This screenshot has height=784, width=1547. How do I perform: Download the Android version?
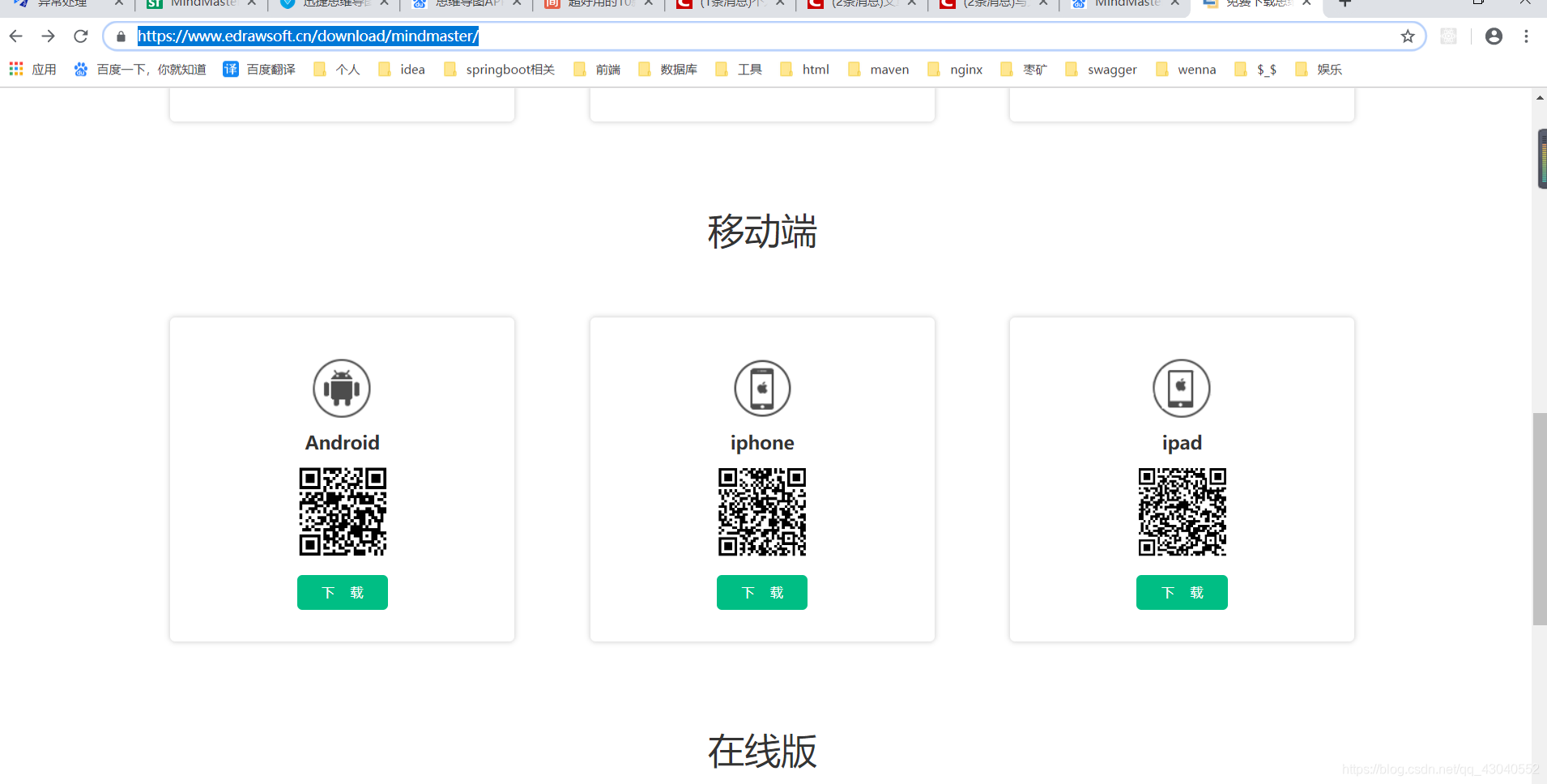pos(343,593)
